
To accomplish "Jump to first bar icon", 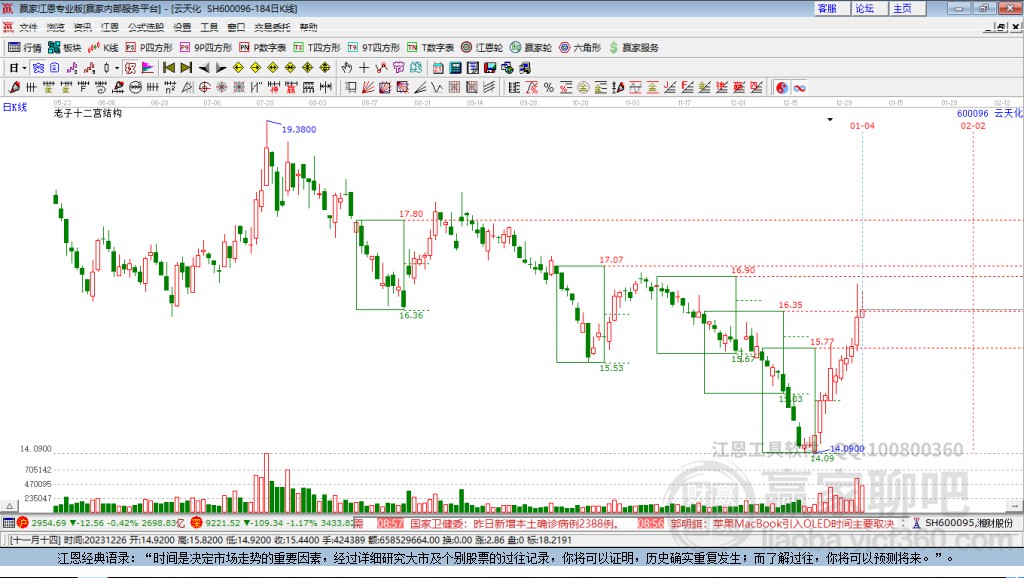I will coord(169,68).
